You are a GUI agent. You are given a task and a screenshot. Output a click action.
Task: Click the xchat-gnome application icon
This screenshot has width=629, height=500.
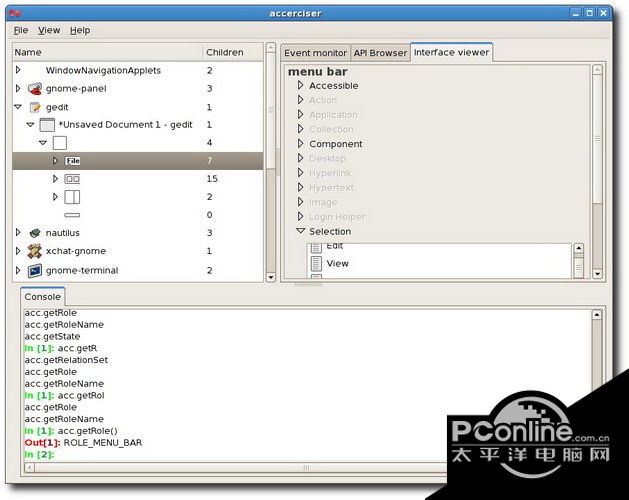click(x=34, y=251)
